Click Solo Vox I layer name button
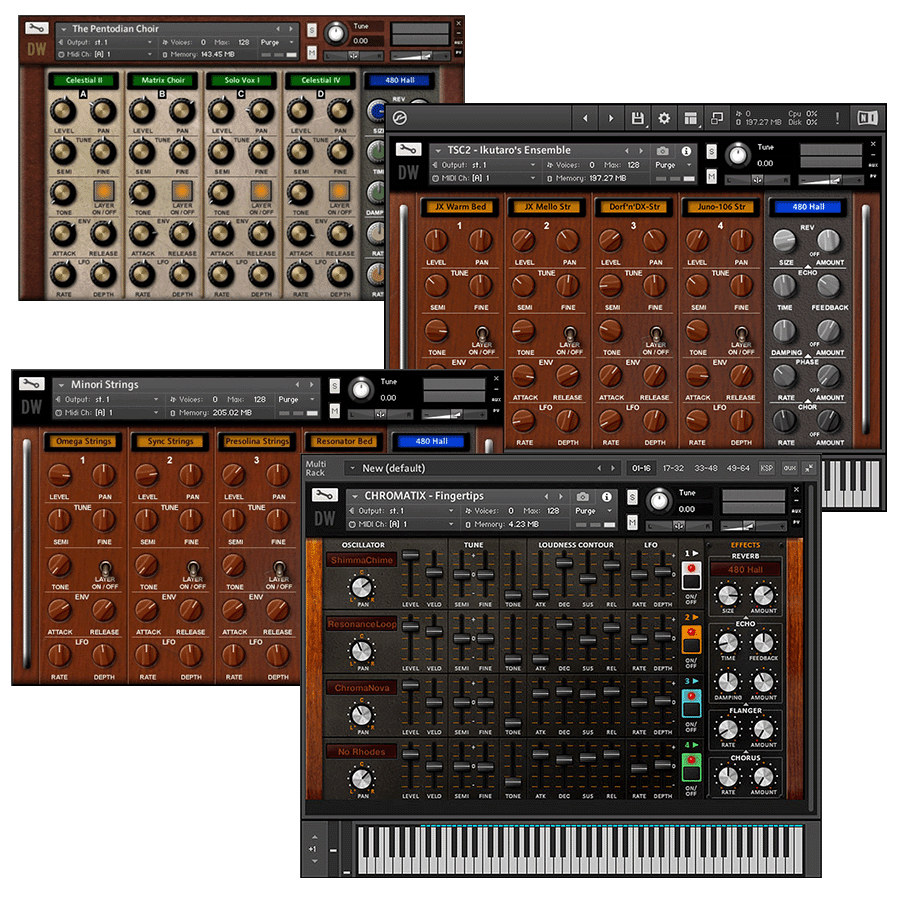The height and width of the screenshot is (900, 900). (x=242, y=80)
